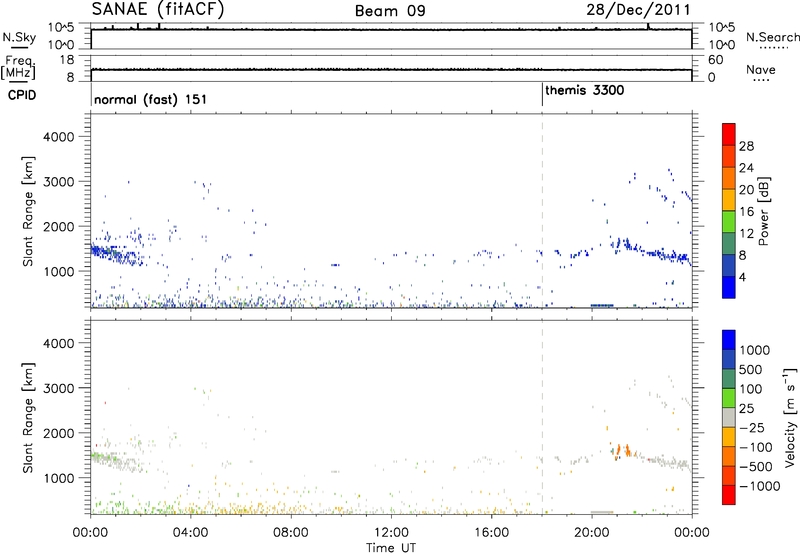Click the 18 tick on frequency axis
This screenshot has width=800, height=554.
tap(67, 60)
